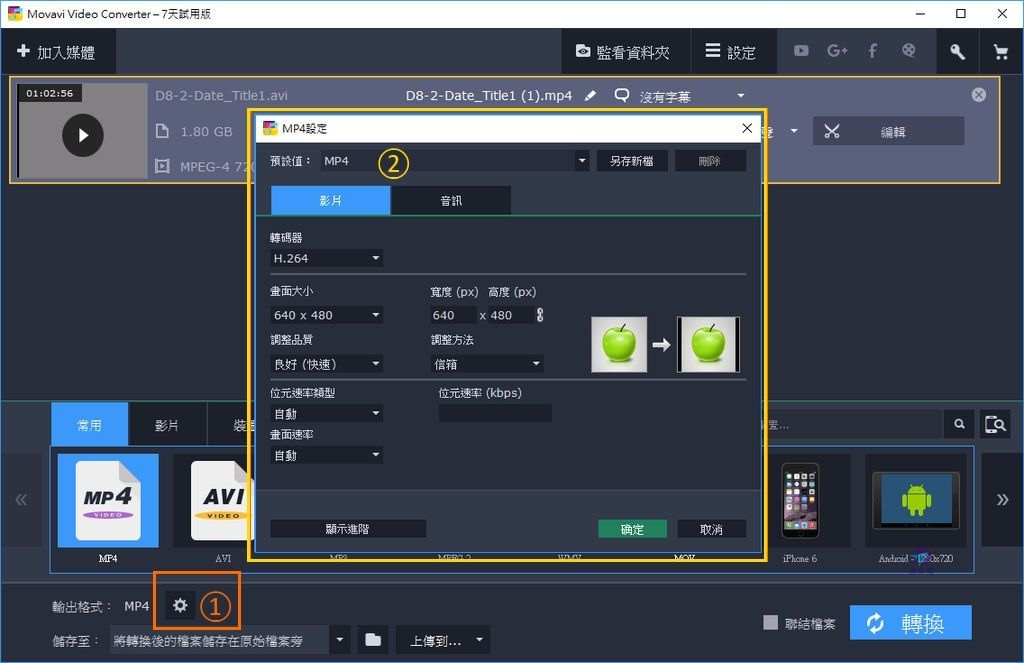
Task: Edit output filename with pencil icon
Action: 590,96
